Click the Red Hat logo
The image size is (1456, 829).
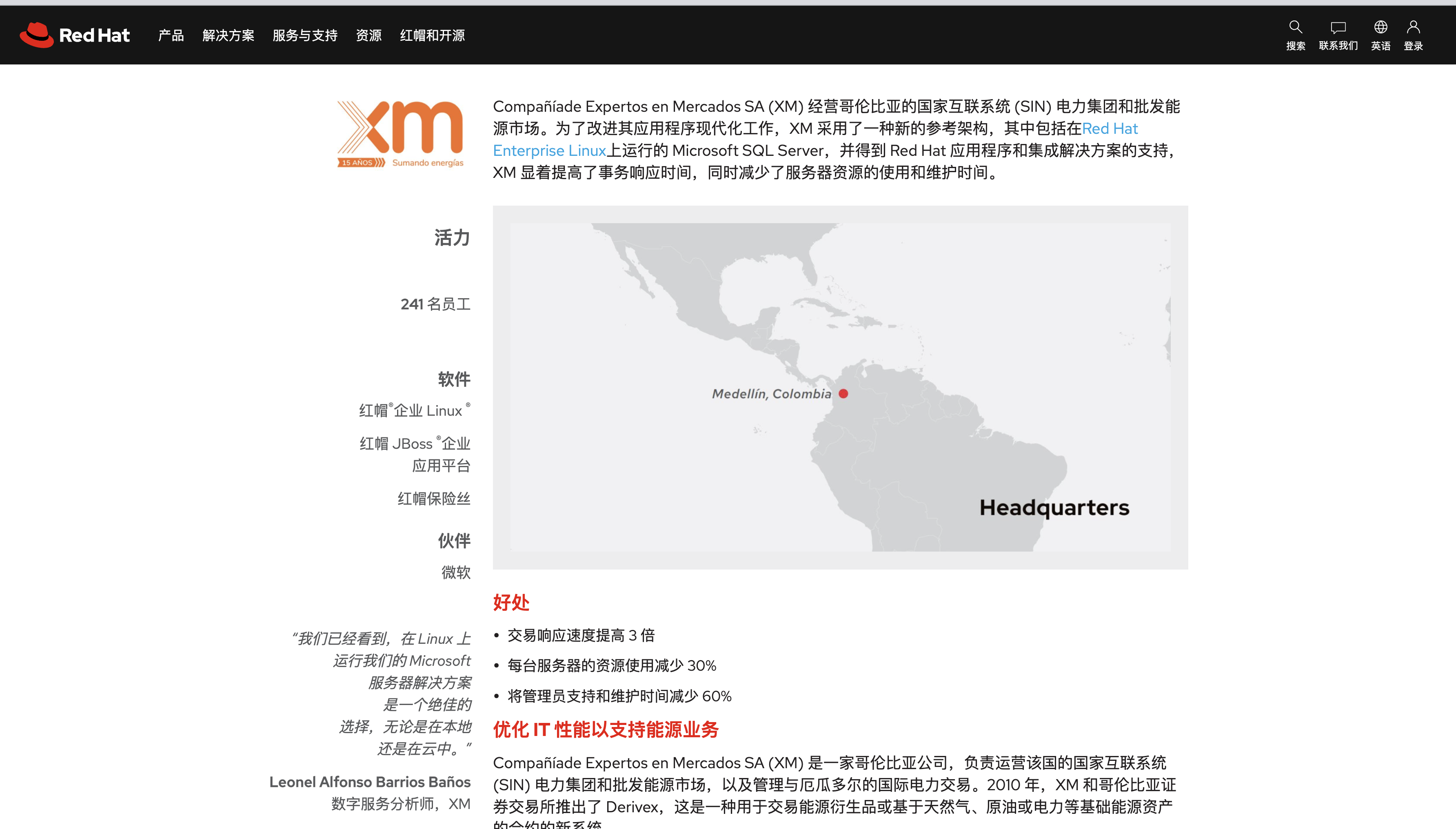coord(75,35)
